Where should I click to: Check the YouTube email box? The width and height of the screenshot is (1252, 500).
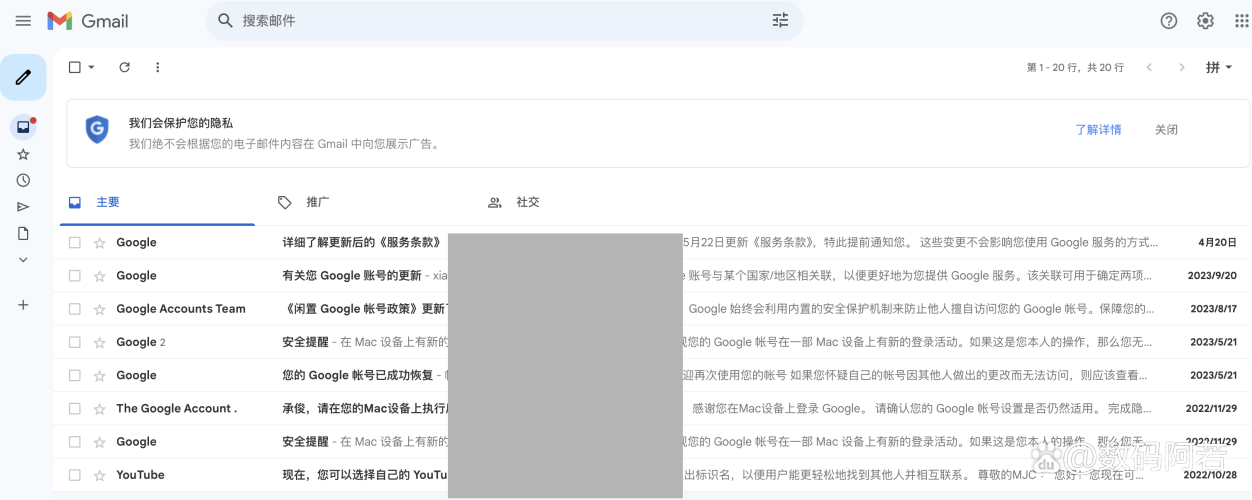point(74,475)
